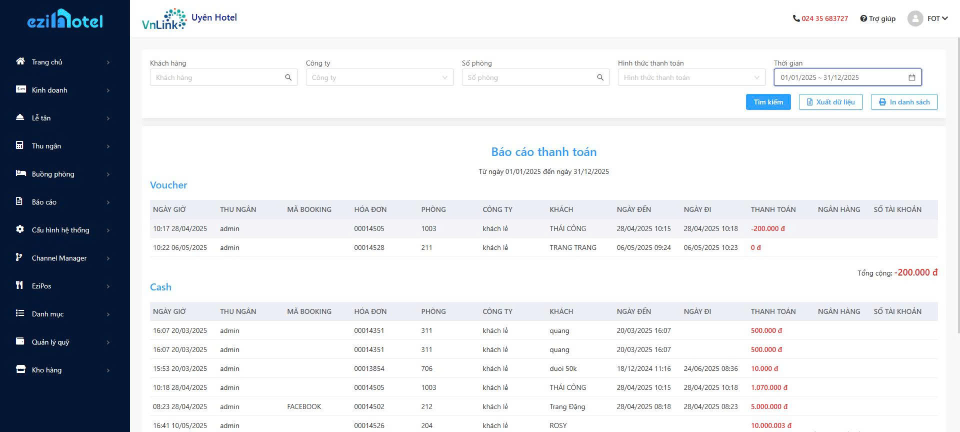
Task: Click the VnLink logo
Action: 164,20
